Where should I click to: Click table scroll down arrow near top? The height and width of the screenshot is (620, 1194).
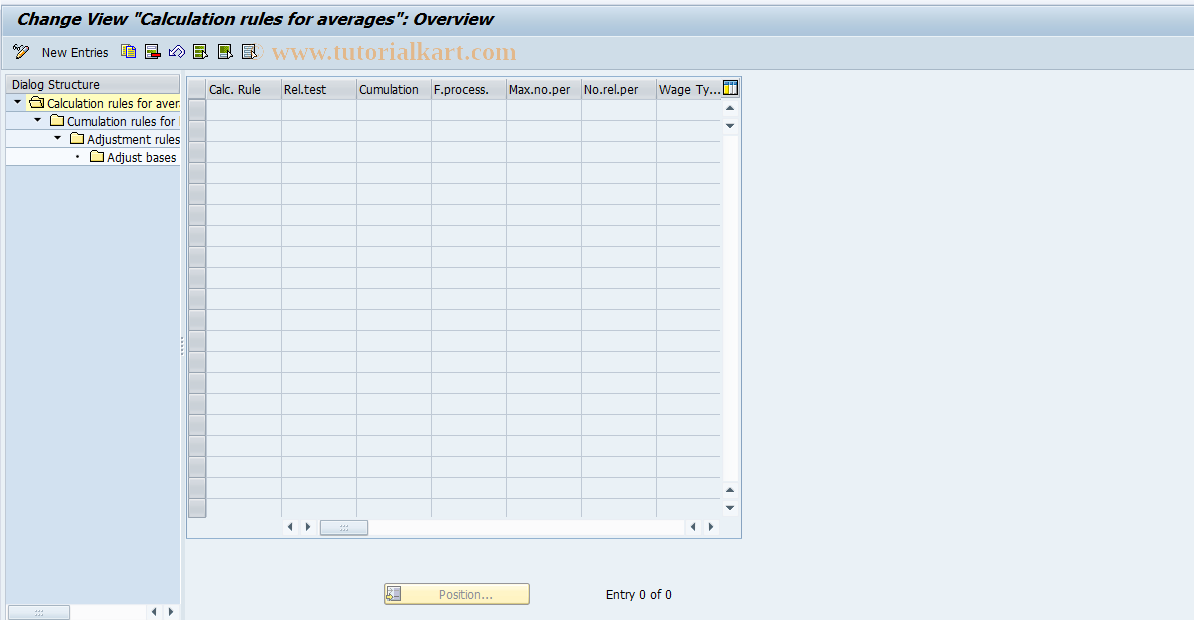730,126
